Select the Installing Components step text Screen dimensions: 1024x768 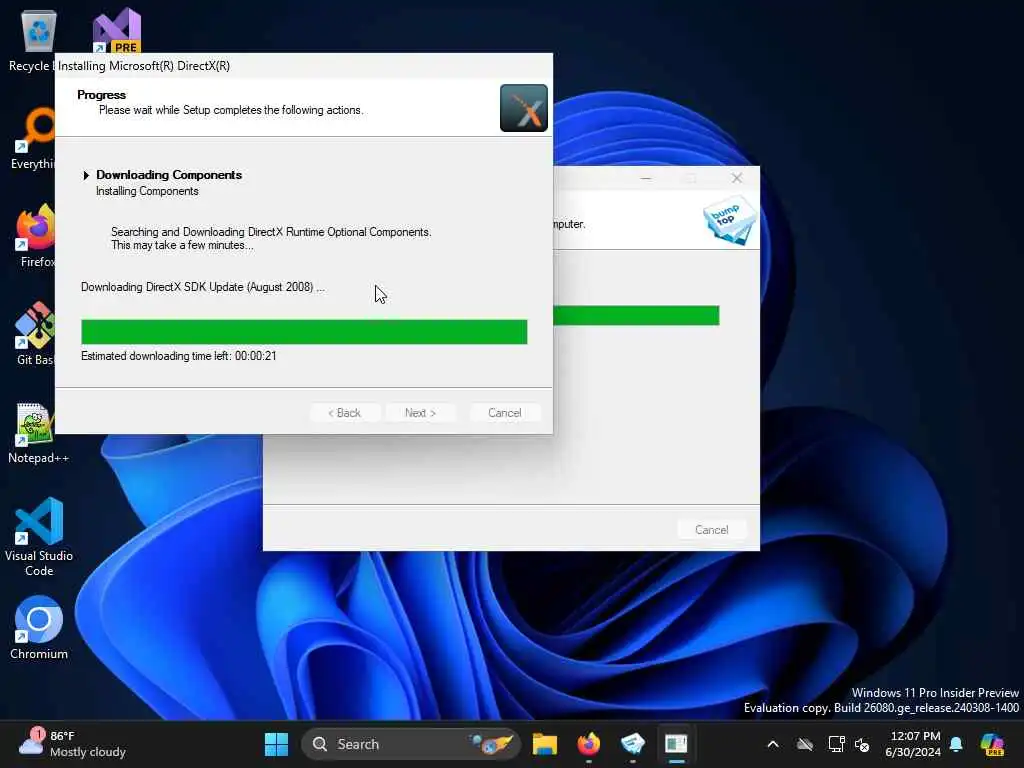click(x=148, y=191)
